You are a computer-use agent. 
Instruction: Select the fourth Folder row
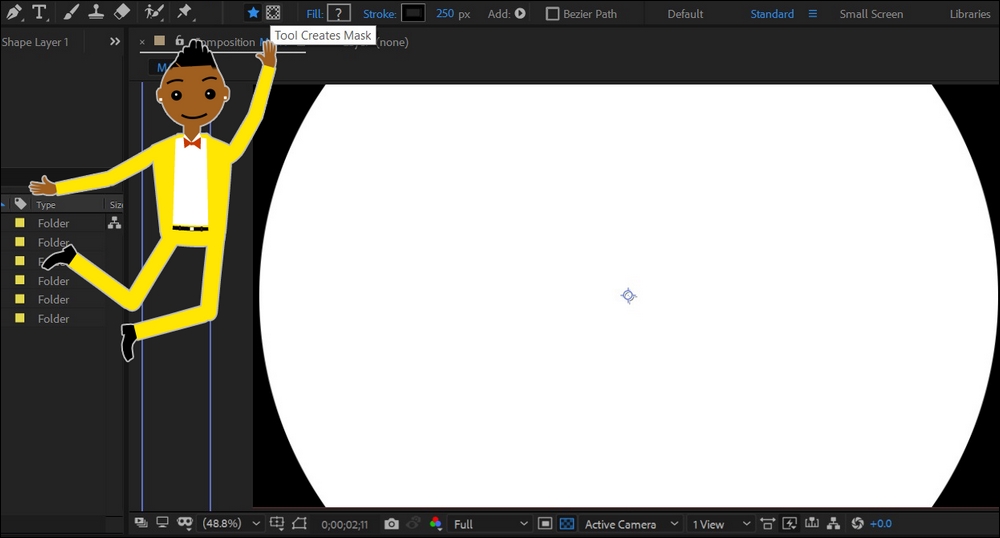[x=54, y=280]
